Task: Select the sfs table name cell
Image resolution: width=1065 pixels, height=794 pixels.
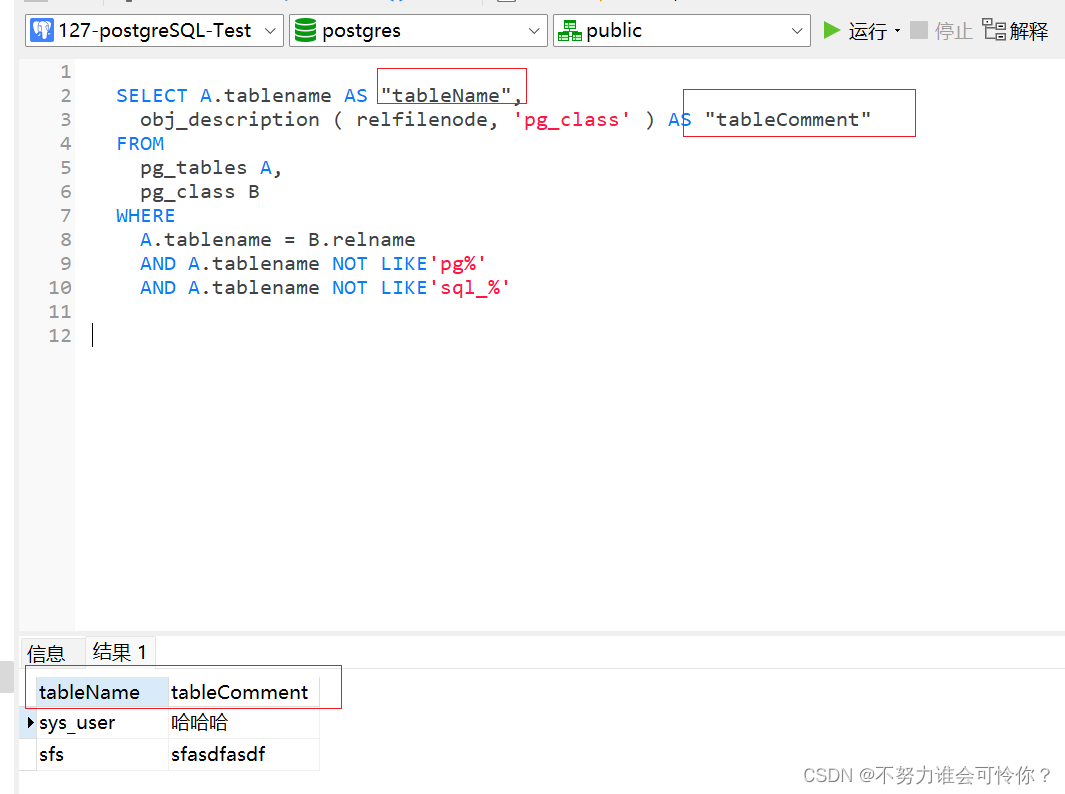Action: click(102, 754)
